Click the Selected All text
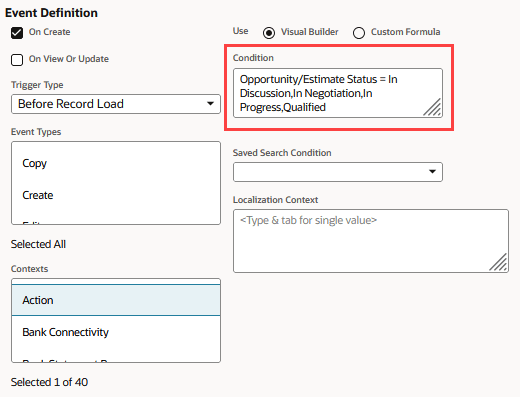Screen dimensions: 520x397 [x=38, y=244]
